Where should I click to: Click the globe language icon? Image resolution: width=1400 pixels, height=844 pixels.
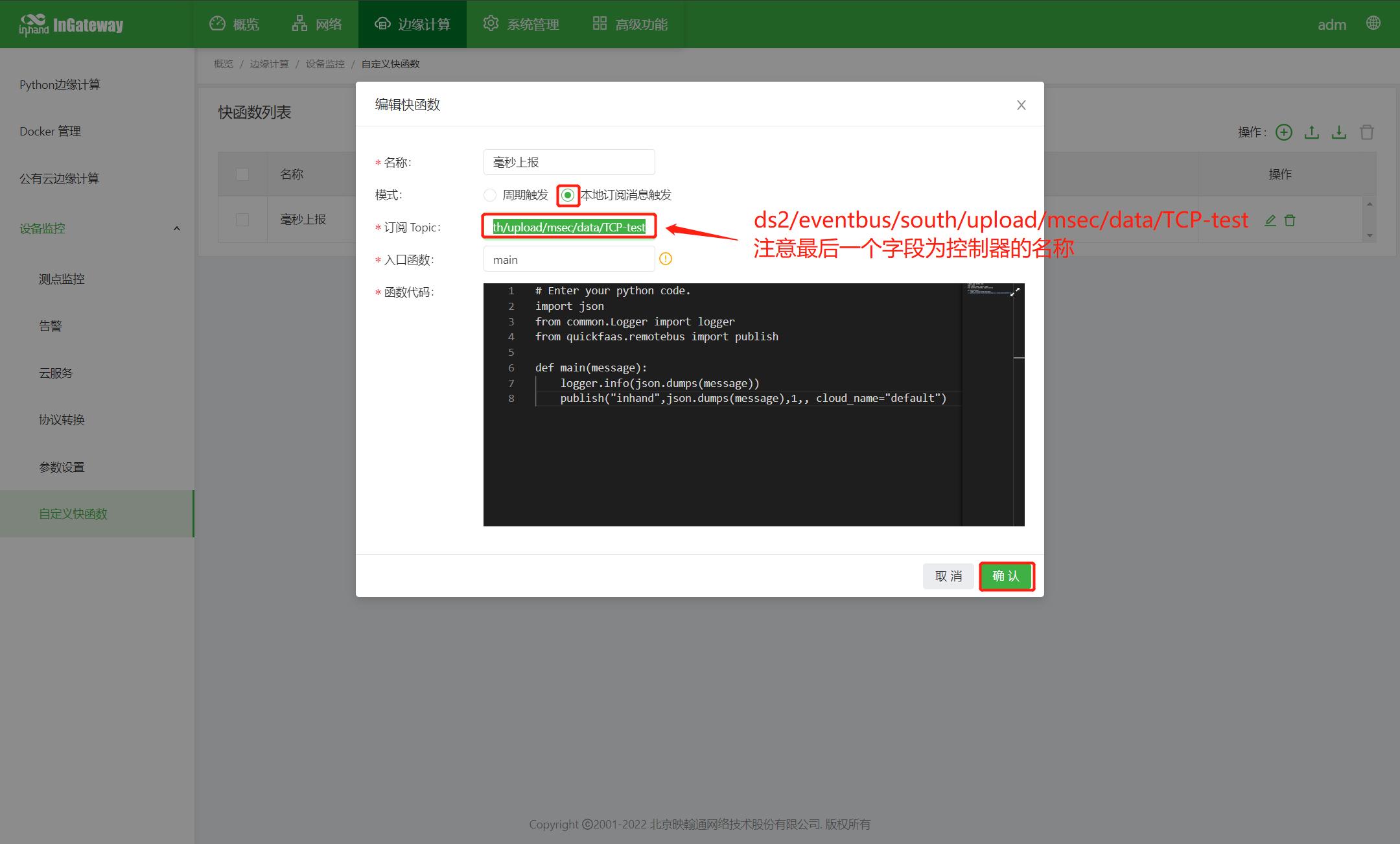(x=1373, y=23)
